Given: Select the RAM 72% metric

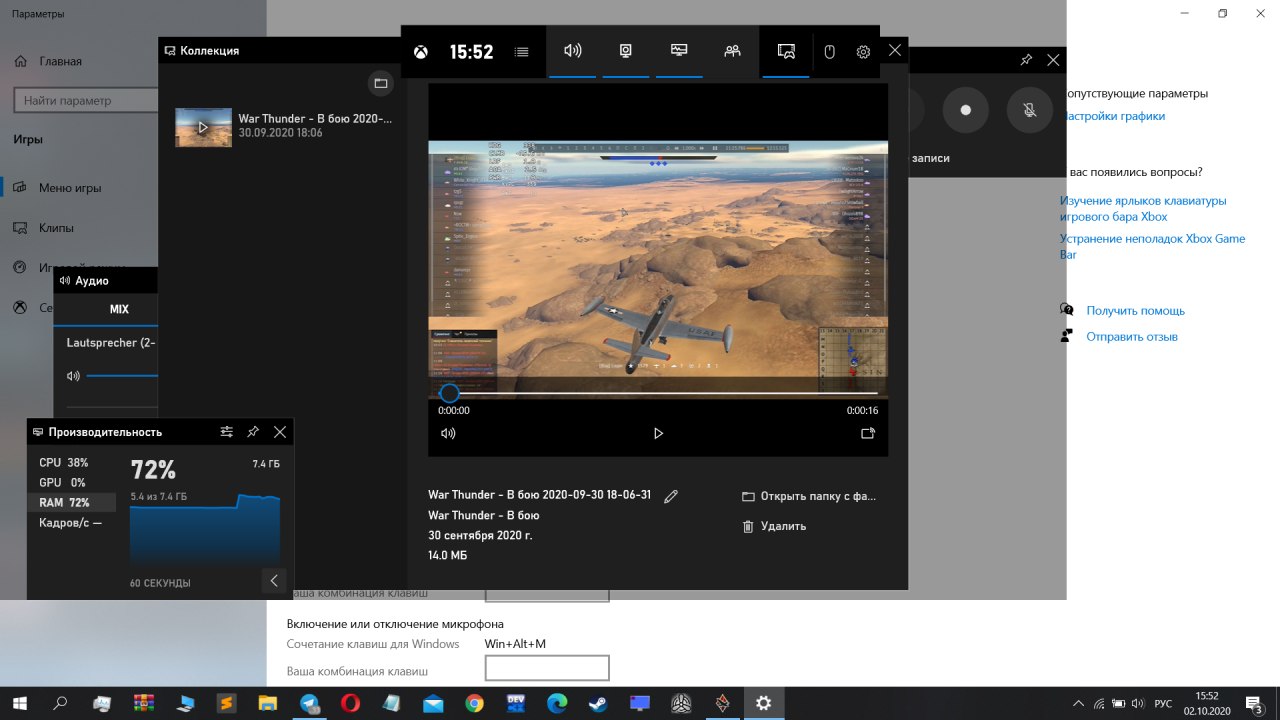Looking at the screenshot, I should click(x=71, y=503).
